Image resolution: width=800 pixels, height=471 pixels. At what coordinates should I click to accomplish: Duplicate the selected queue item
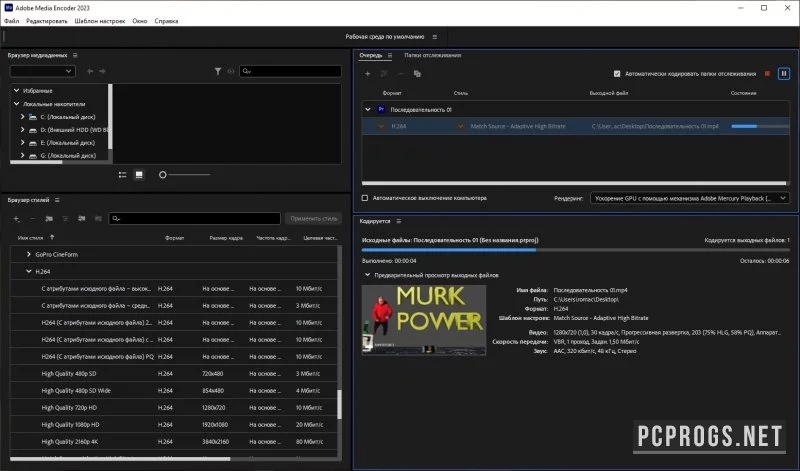pyautogui.click(x=417, y=74)
